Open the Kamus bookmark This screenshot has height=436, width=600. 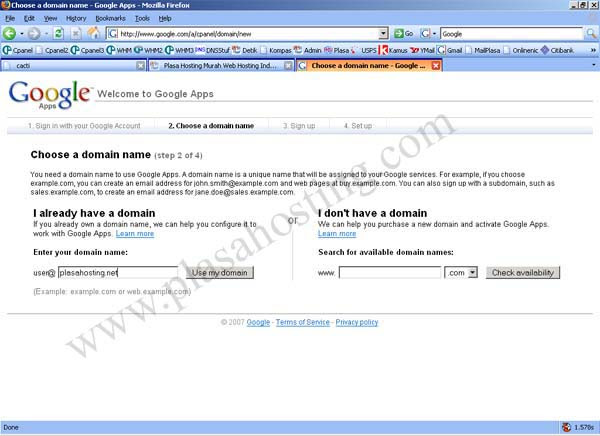coord(393,50)
